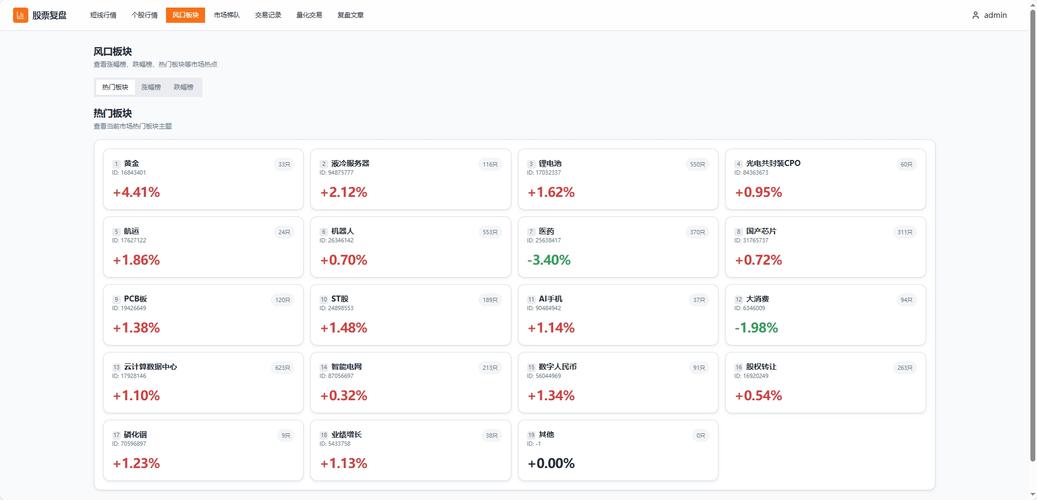Click the 370只 stock count badge
Screen dimensions: 1037x500
tap(698, 232)
